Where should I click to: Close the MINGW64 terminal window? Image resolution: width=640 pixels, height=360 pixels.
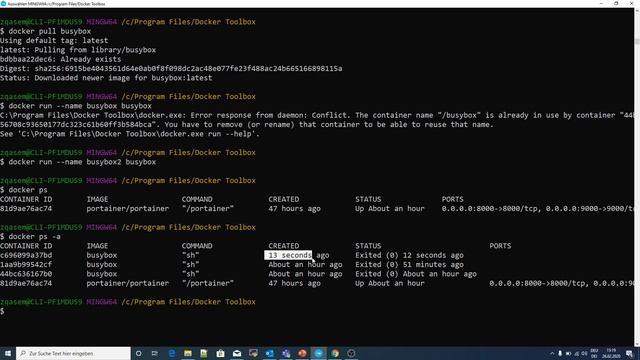tap(631, 3)
